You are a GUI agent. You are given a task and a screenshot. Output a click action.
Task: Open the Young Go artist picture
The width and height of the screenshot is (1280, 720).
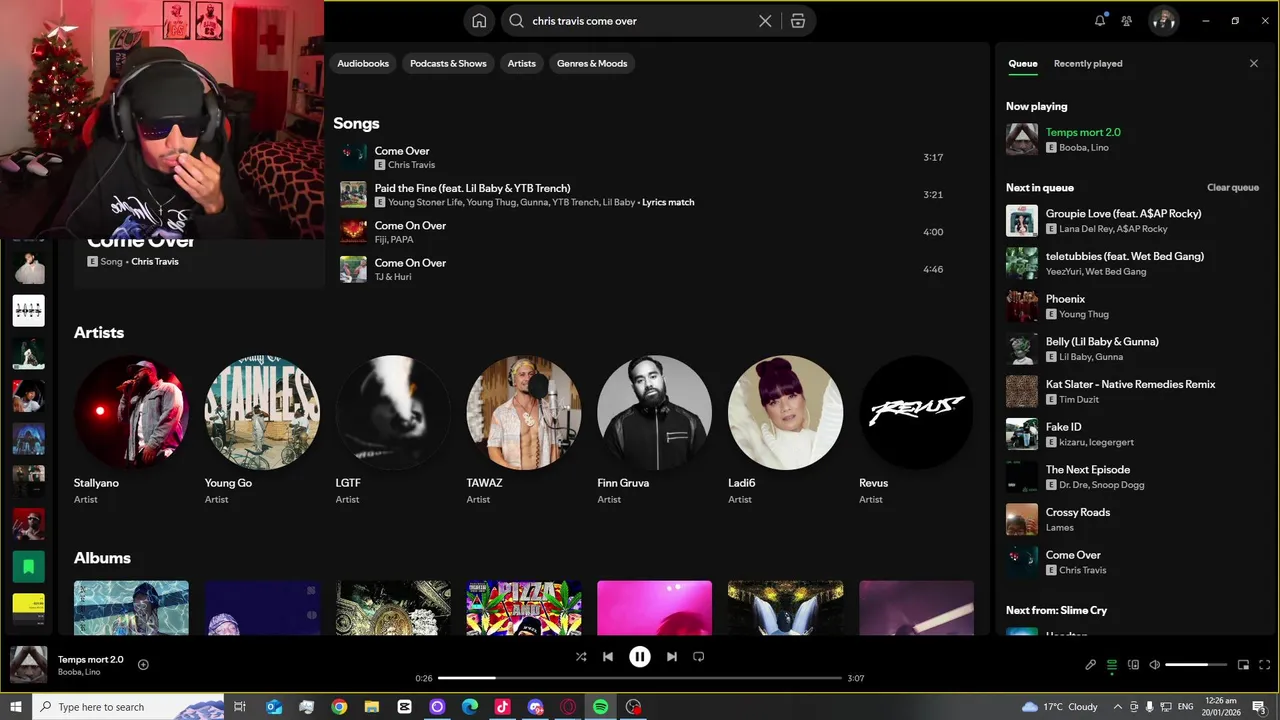262,412
